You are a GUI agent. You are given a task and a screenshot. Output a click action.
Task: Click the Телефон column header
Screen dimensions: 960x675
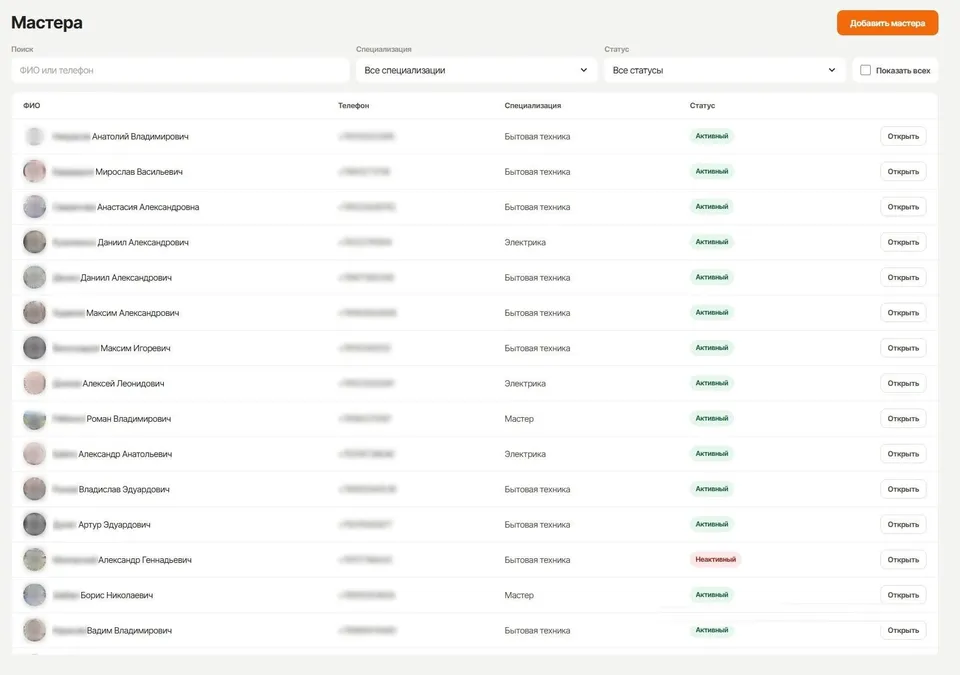[354, 105]
